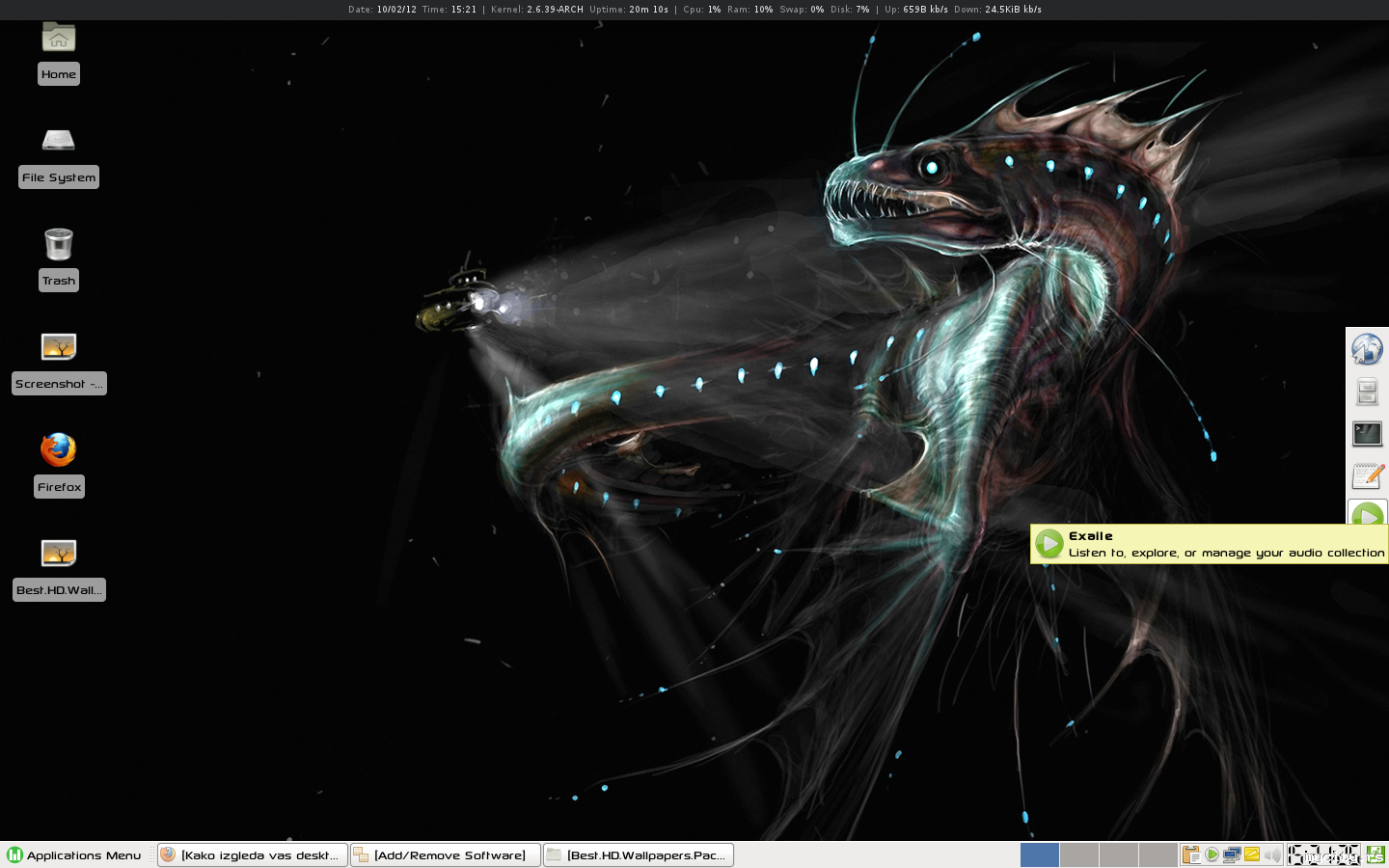1389x868 pixels.
Task: Select the Trash desktop icon
Action: click(x=59, y=245)
